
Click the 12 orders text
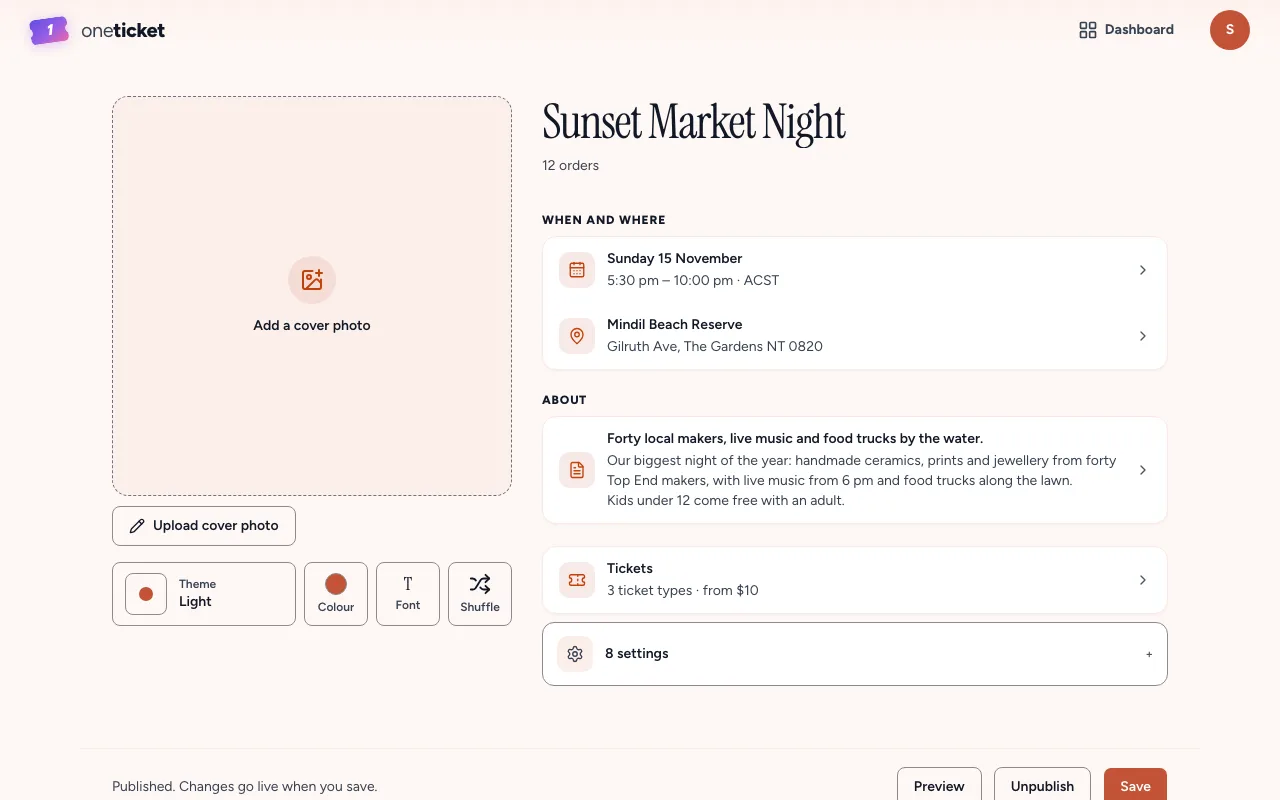[571, 165]
